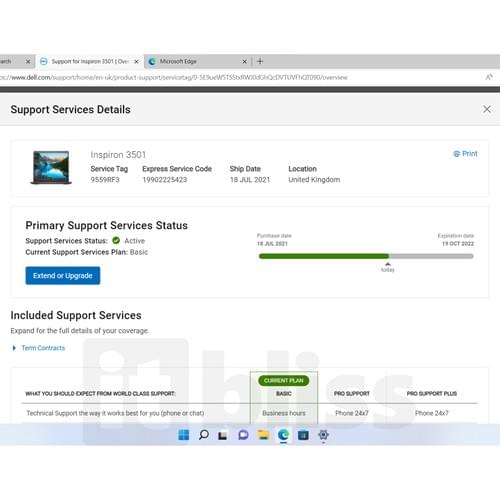Close the Microsoft Edge tab
The width and height of the screenshot is (500, 500).
click(244, 62)
